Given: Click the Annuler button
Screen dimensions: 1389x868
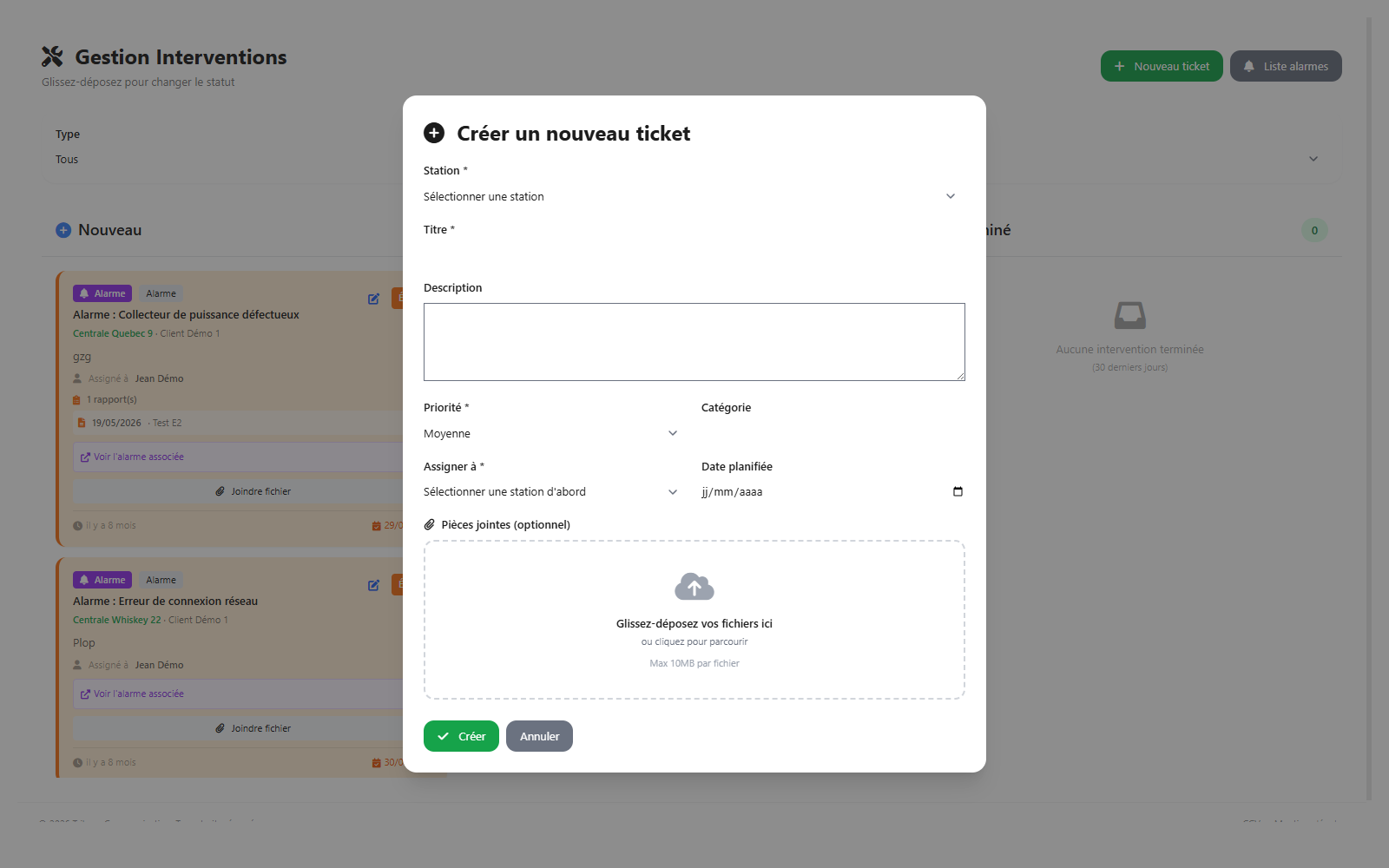Looking at the screenshot, I should [539, 736].
